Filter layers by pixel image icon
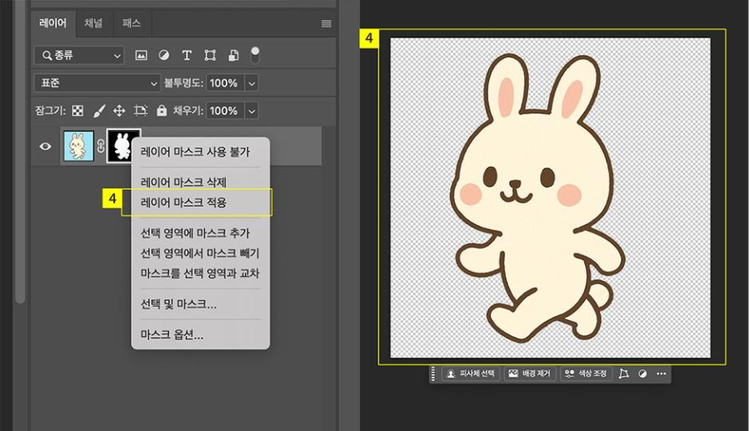 pyautogui.click(x=141, y=55)
